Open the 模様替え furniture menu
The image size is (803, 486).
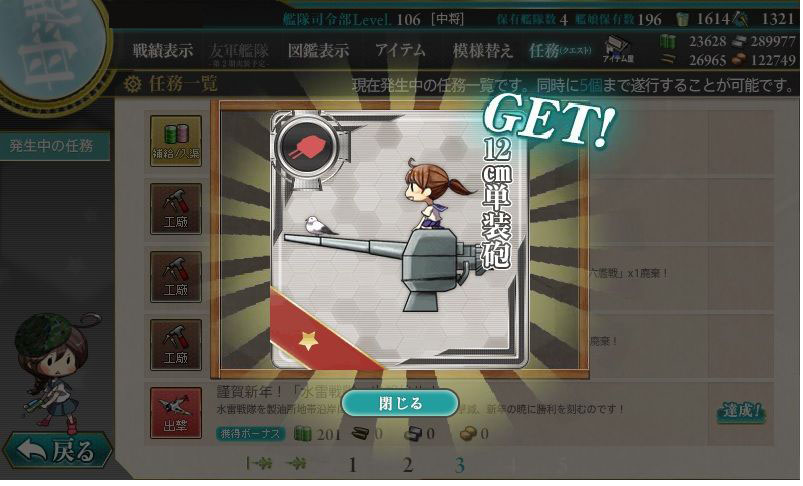coord(482,50)
